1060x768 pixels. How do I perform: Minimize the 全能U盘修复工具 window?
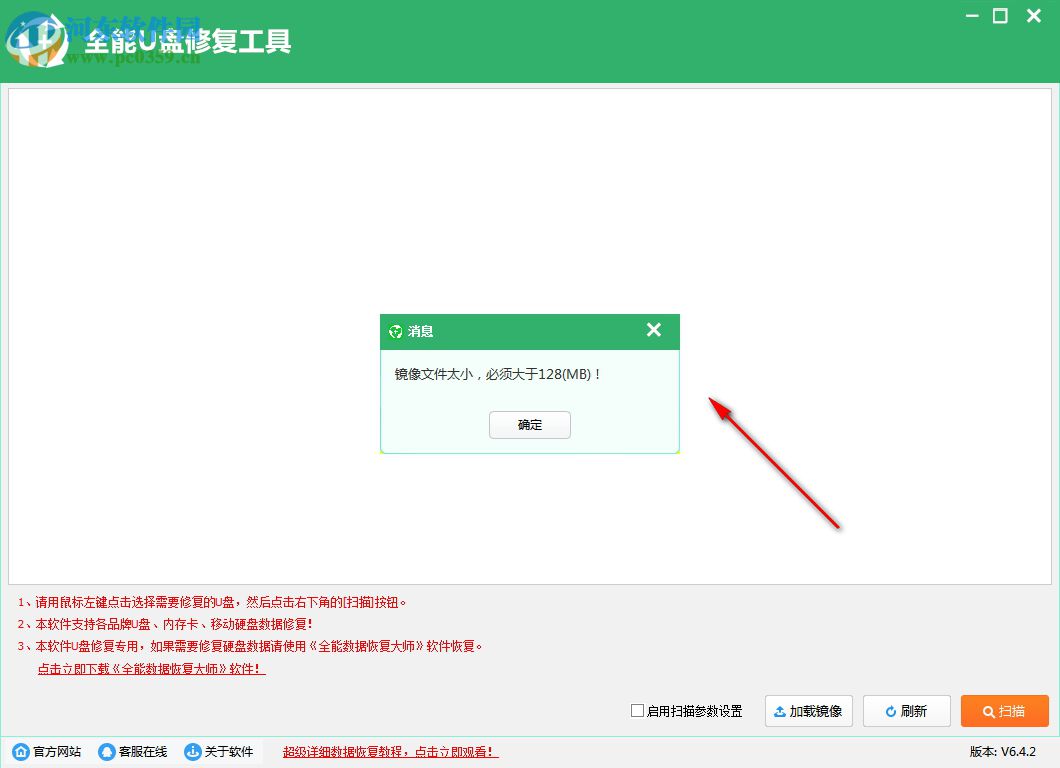(971, 16)
